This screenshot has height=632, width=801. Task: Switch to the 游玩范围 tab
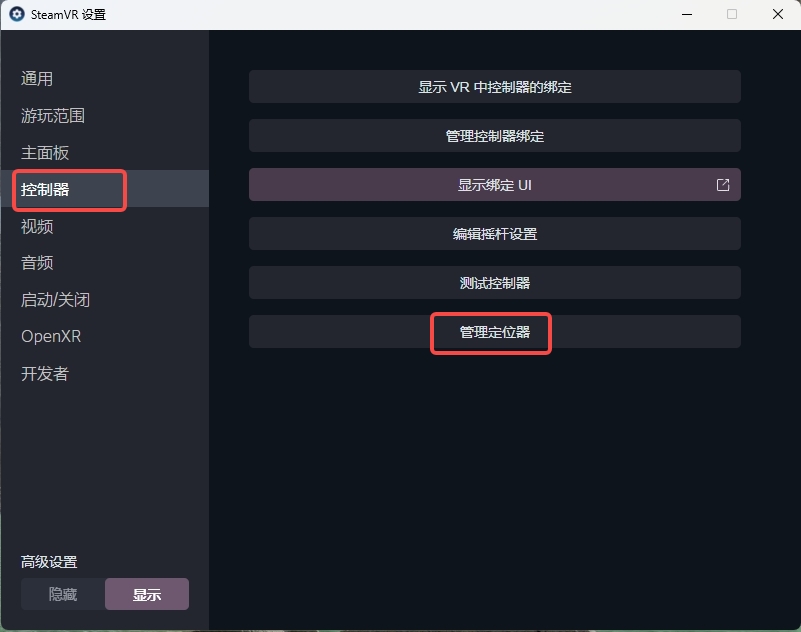coord(53,116)
